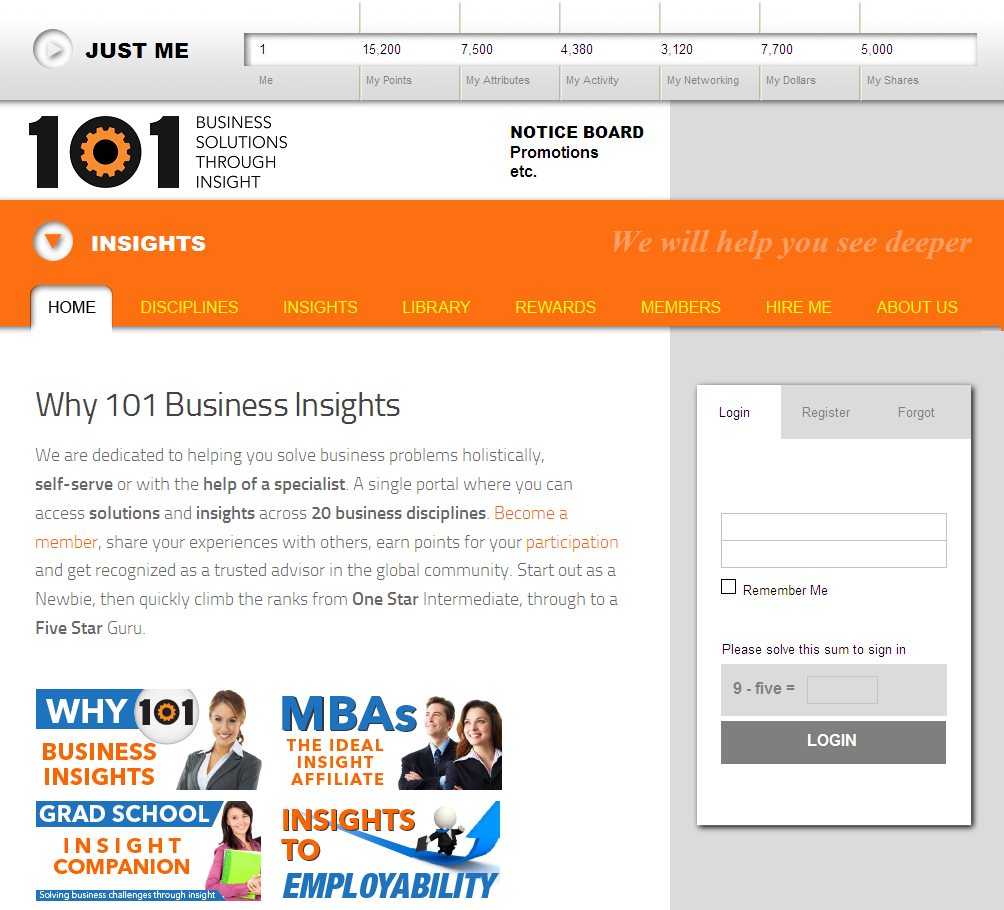Select the My Shares label
The image size is (1004, 910).
coord(893,80)
